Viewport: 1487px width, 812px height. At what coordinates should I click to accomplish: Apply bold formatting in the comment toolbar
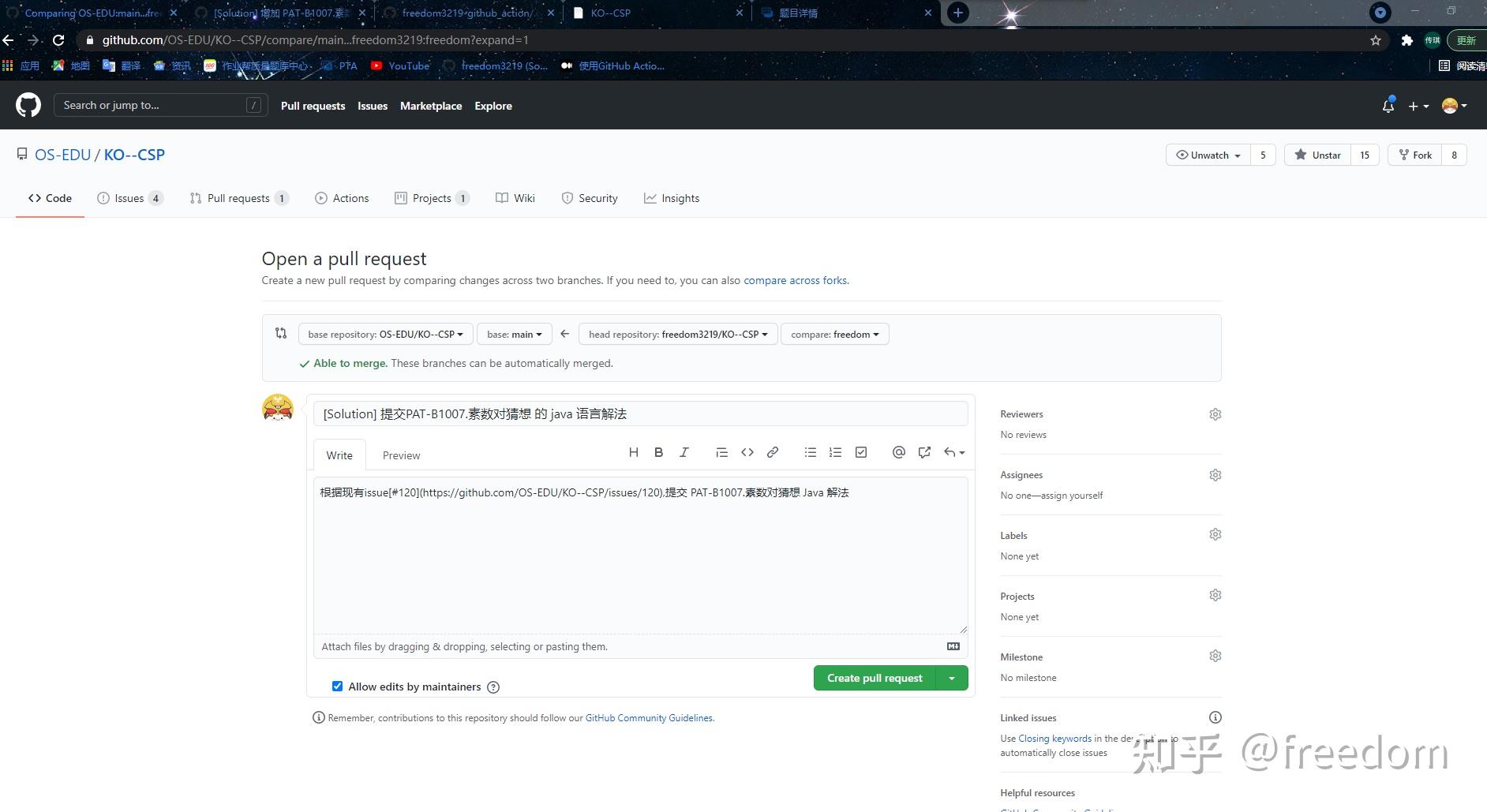(658, 452)
